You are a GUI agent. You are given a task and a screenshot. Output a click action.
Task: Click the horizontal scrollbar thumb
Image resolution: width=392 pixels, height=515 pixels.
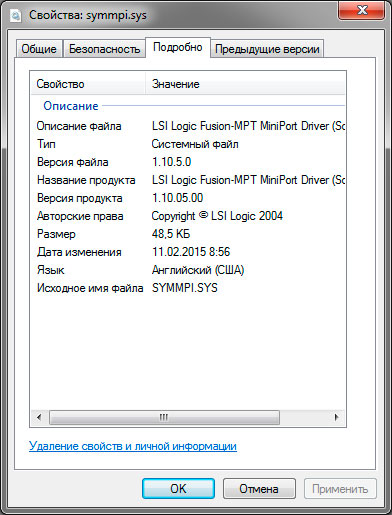click(x=164, y=417)
